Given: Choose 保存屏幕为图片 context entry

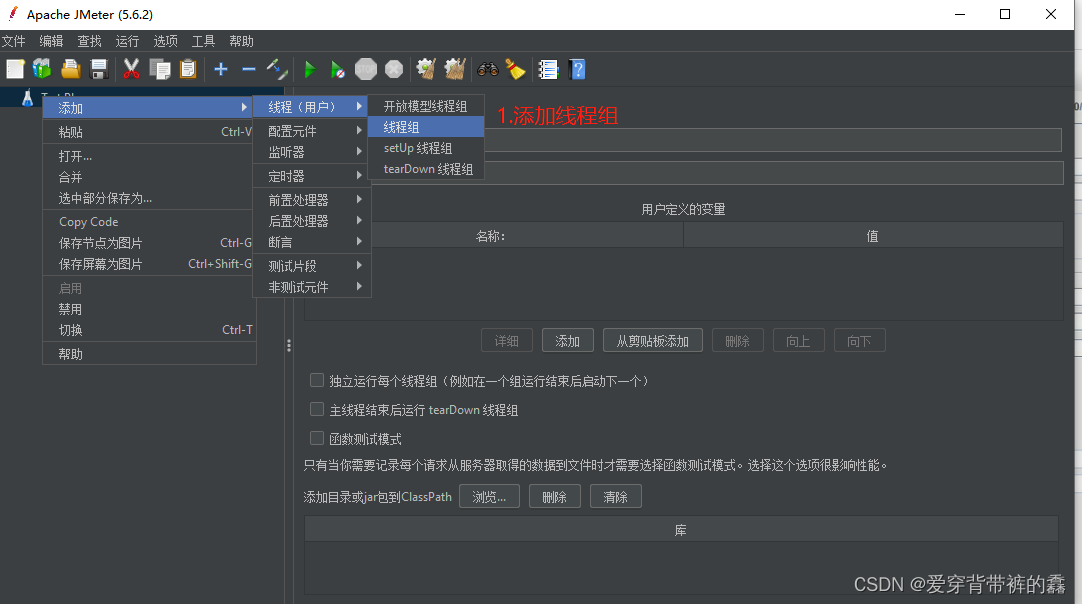Looking at the screenshot, I should (x=148, y=264).
